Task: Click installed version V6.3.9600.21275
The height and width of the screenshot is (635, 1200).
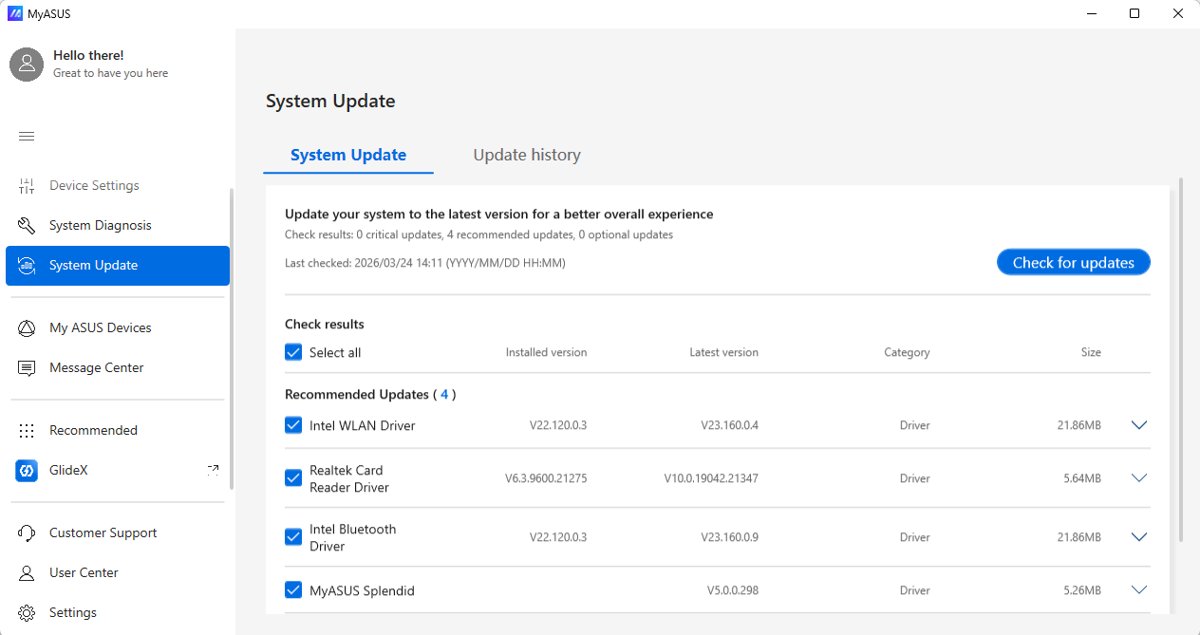Action: tap(546, 479)
